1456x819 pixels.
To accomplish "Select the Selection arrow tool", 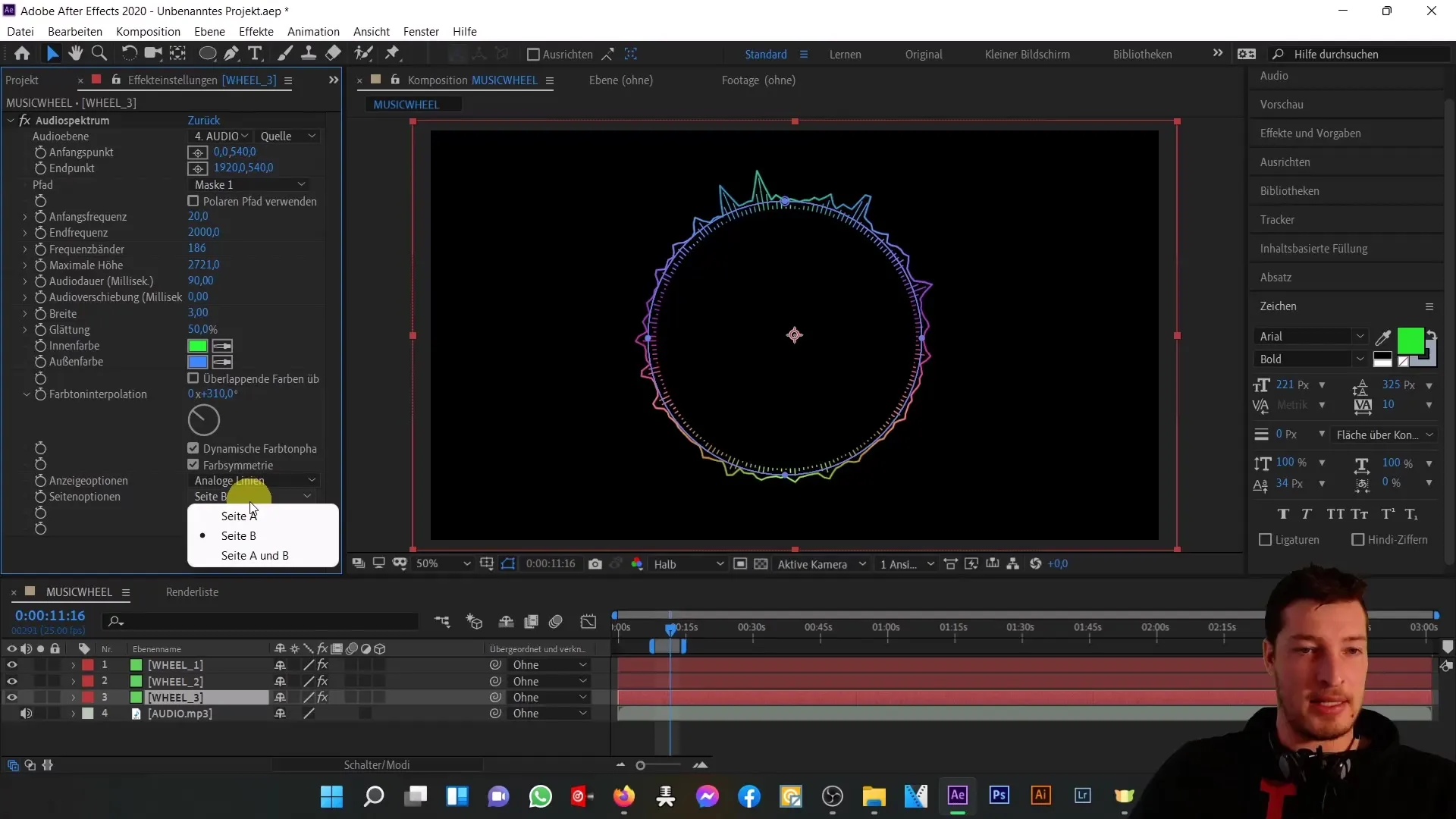I will [52, 54].
